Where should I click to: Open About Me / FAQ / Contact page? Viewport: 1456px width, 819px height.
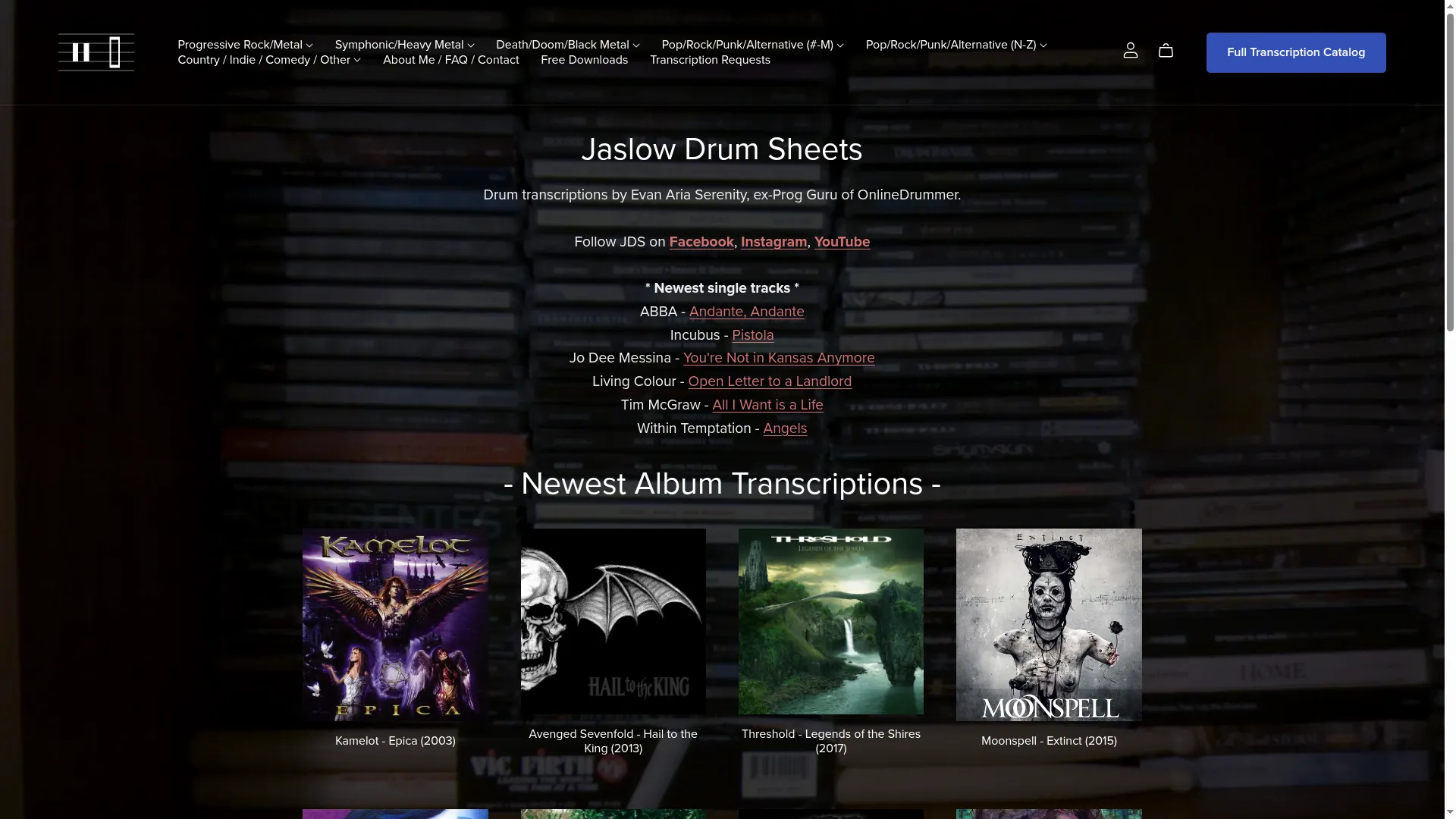tap(450, 60)
